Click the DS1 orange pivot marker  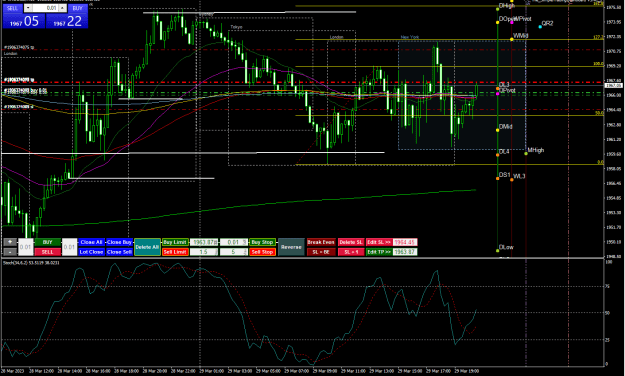pyautogui.click(x=498, y=178)
